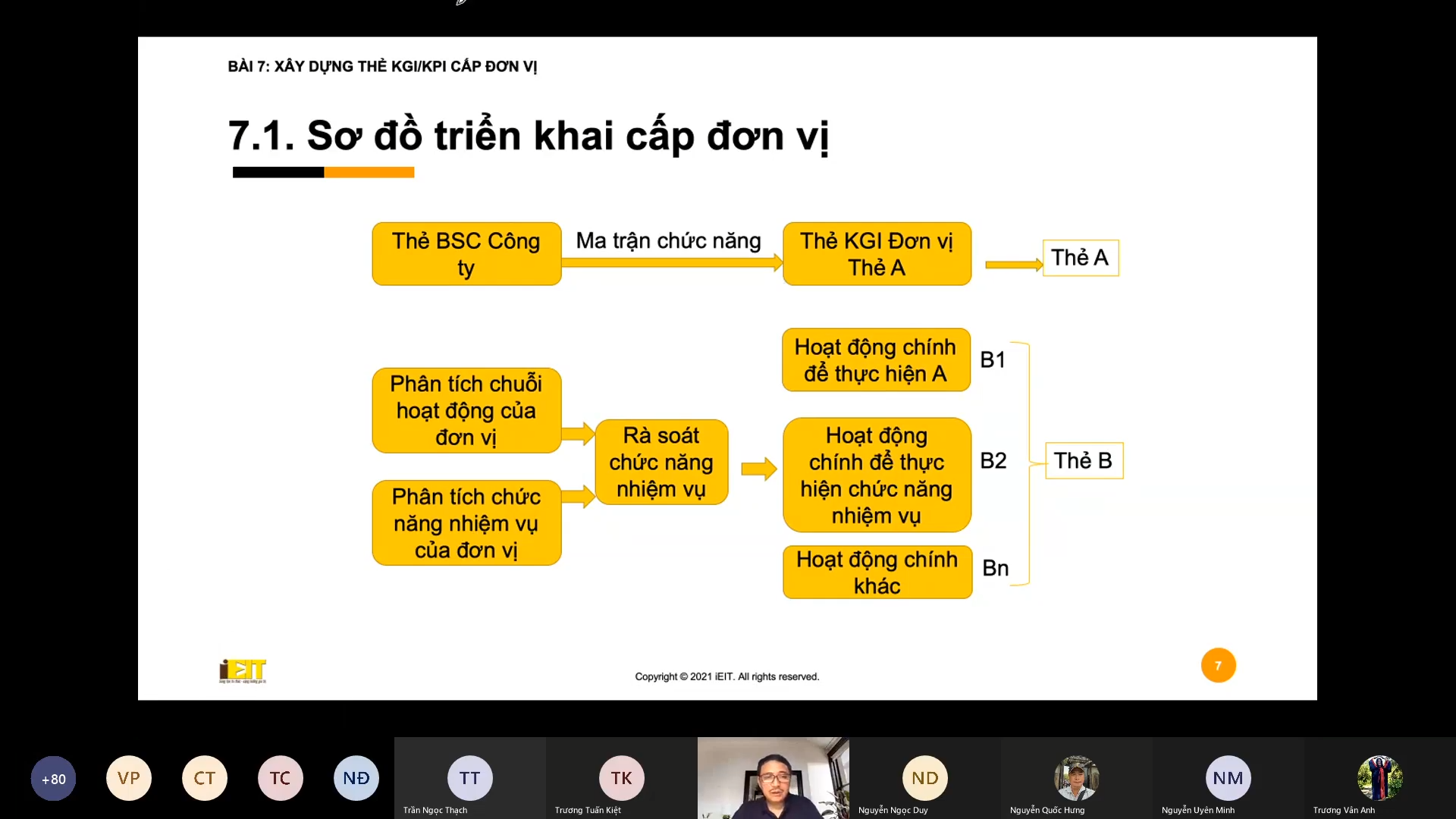The image size is (1456, 819).
Task: Click the +80 participants overflow icon
Action: [x=53, y=778]
